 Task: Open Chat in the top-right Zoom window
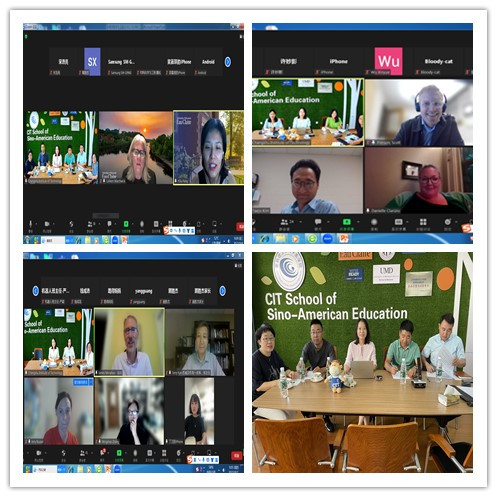(x=318, y=222)
